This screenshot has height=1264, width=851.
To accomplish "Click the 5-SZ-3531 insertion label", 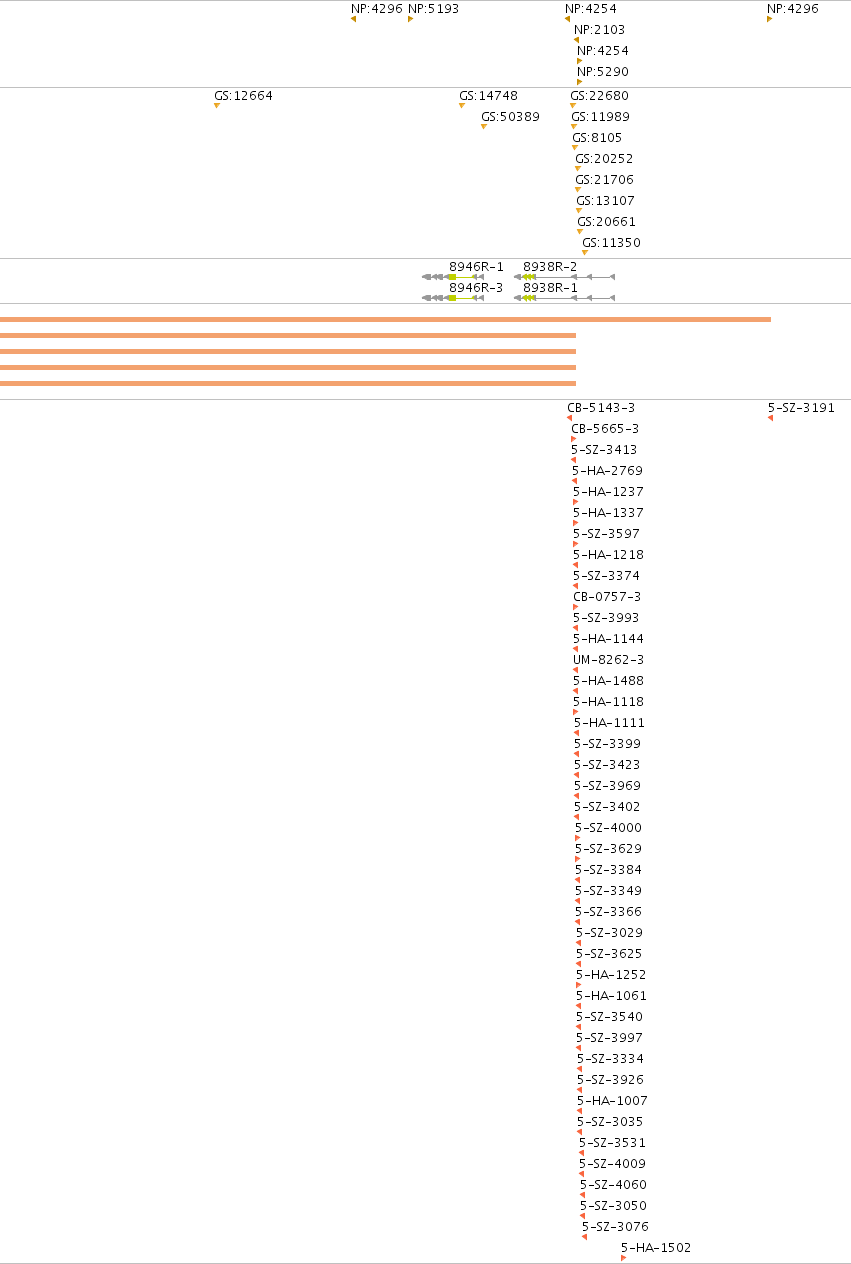I will [612, 1143].
